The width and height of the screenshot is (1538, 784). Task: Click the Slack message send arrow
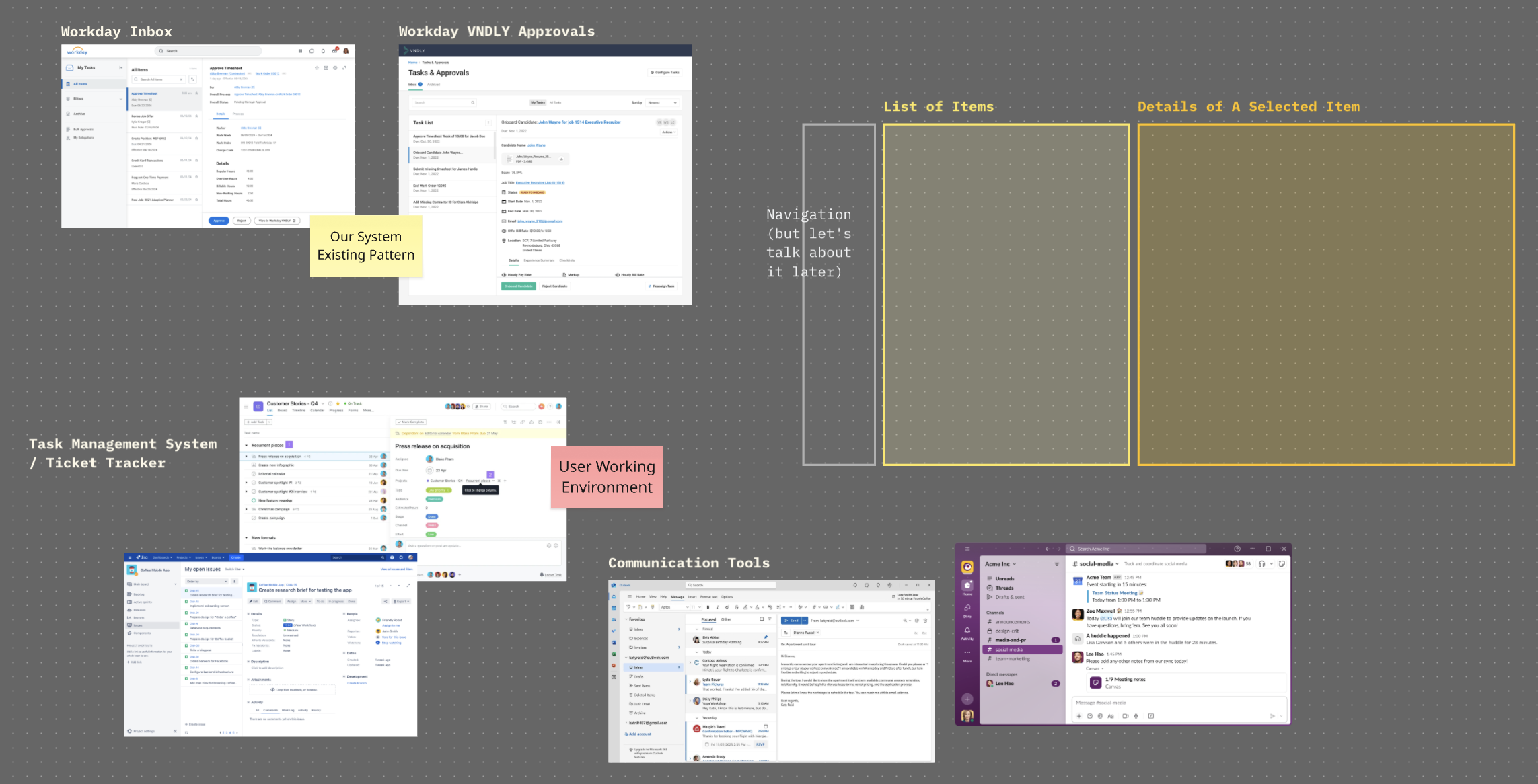[x=1272, y=716]
